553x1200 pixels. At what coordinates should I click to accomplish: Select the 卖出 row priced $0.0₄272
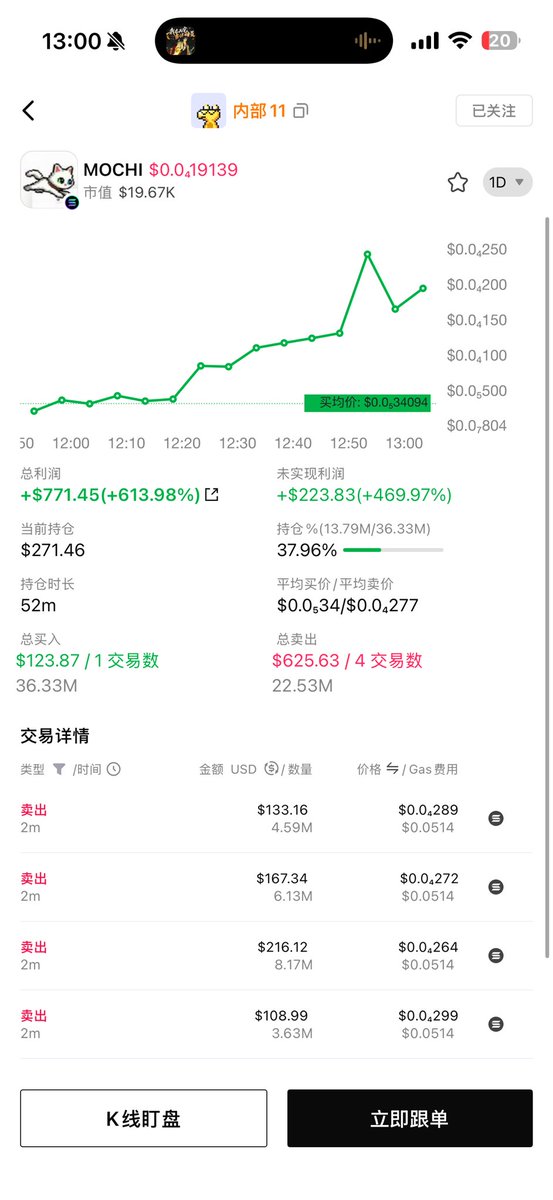[276, 887]
